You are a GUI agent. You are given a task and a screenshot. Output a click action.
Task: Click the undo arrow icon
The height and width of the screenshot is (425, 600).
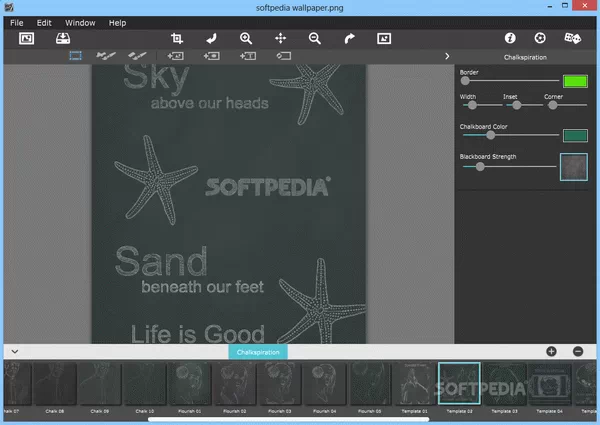point(211,38)
